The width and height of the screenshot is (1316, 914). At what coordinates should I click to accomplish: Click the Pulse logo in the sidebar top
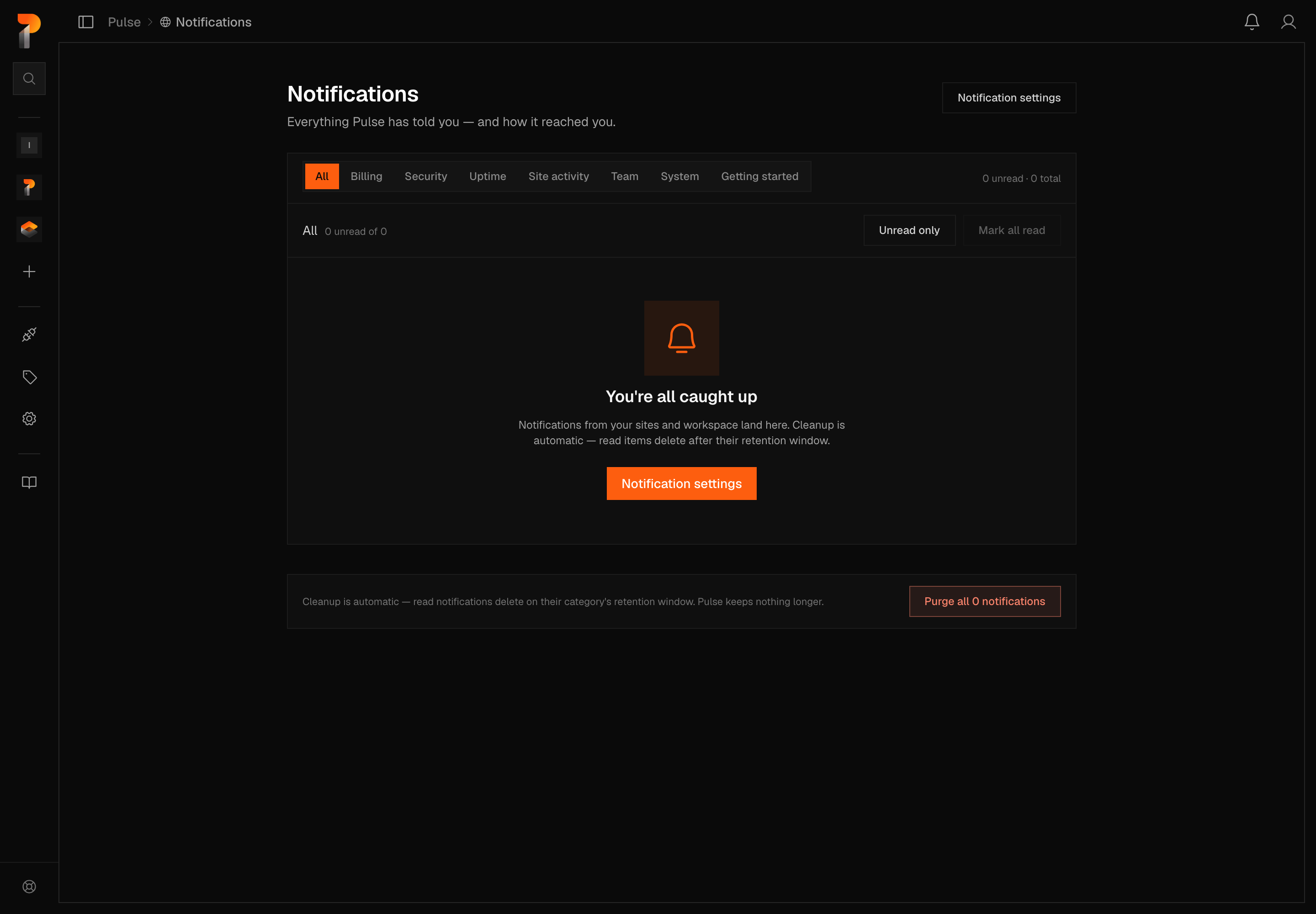(x=29, y=30)
